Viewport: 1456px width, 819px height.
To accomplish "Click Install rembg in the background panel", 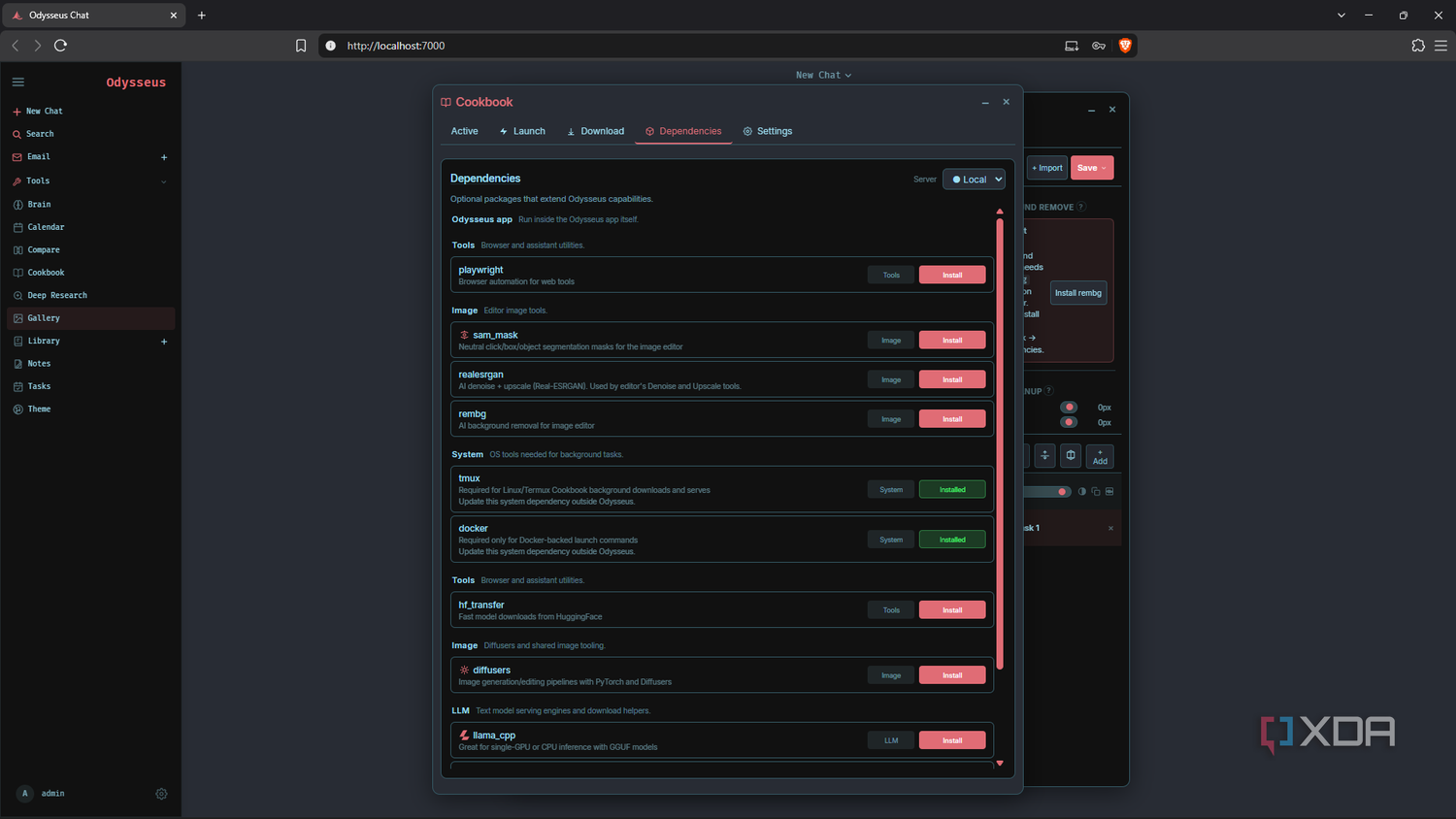I will coord(1078,293).
